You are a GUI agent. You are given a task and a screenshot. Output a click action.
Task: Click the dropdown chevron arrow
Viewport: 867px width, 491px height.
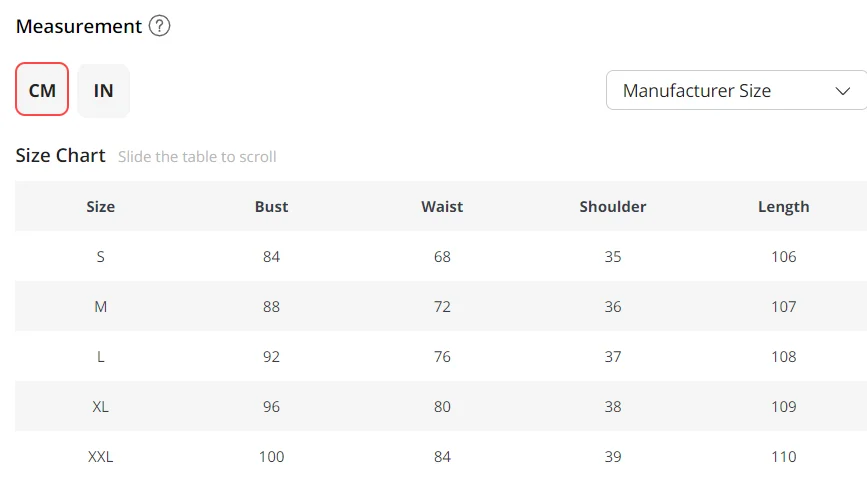tap(841, 90)
